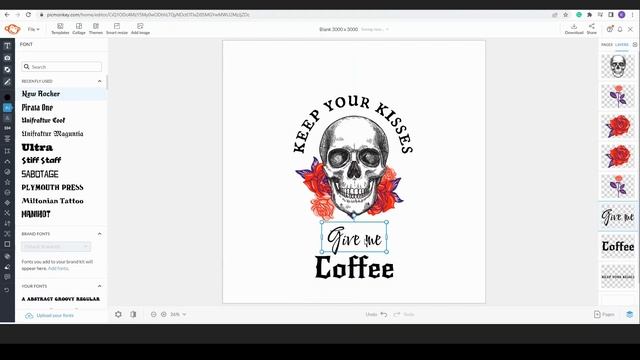Click the browser back arrow
This screenshot has height=360, width=640.
[x=7, y=15]
